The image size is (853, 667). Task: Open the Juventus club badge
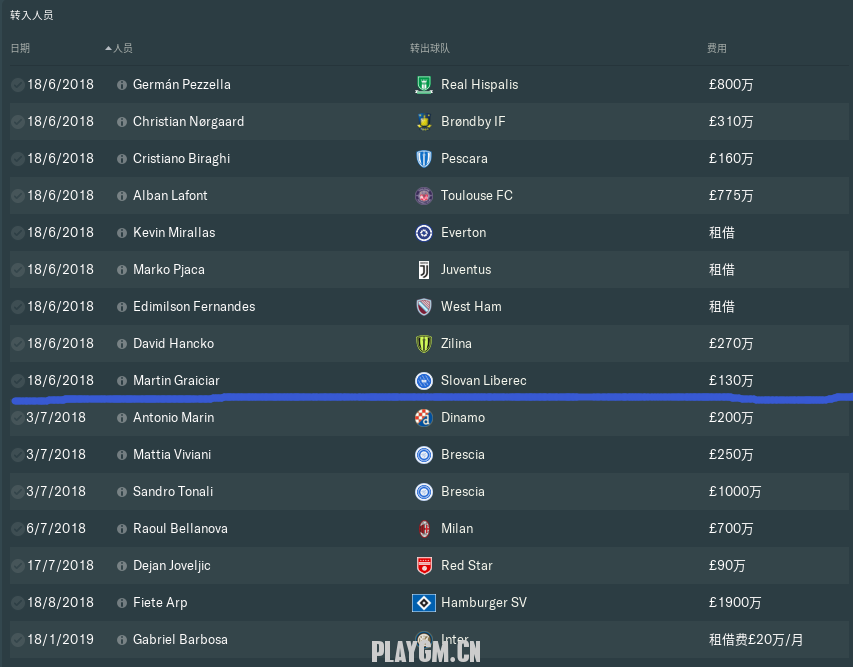[424, 270]
